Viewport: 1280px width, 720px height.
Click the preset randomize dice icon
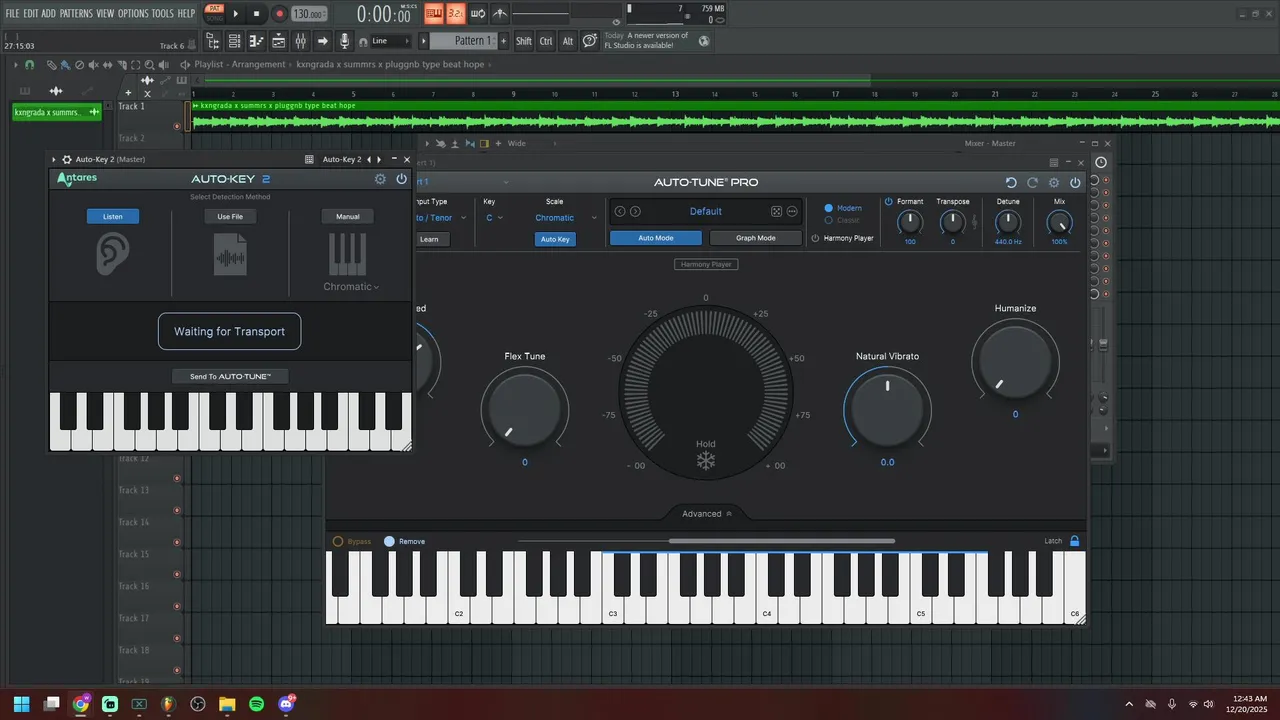pyautogui.click(x=776, y=211)
